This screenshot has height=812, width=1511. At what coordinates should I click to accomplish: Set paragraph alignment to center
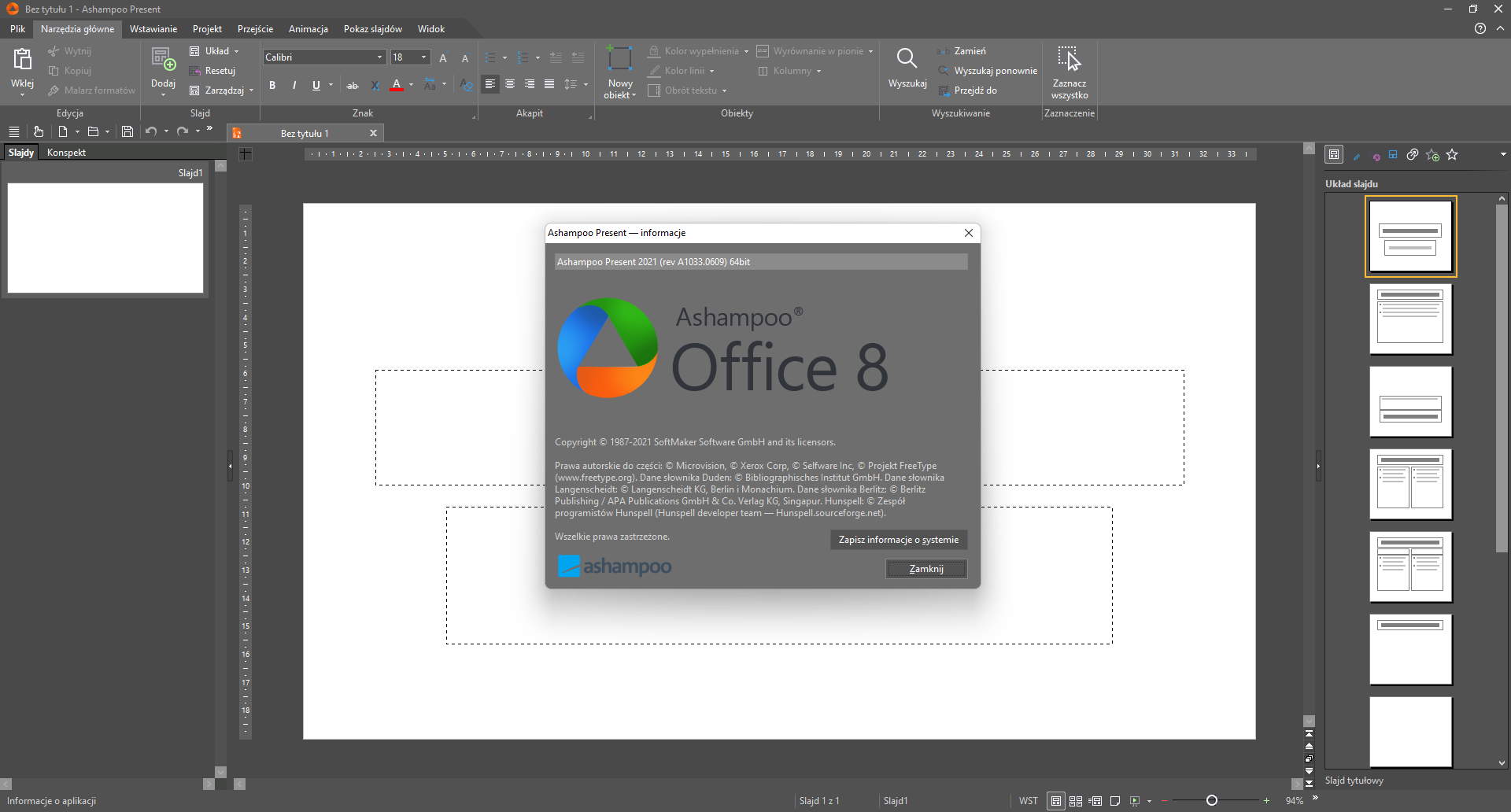tap(510, 84)
